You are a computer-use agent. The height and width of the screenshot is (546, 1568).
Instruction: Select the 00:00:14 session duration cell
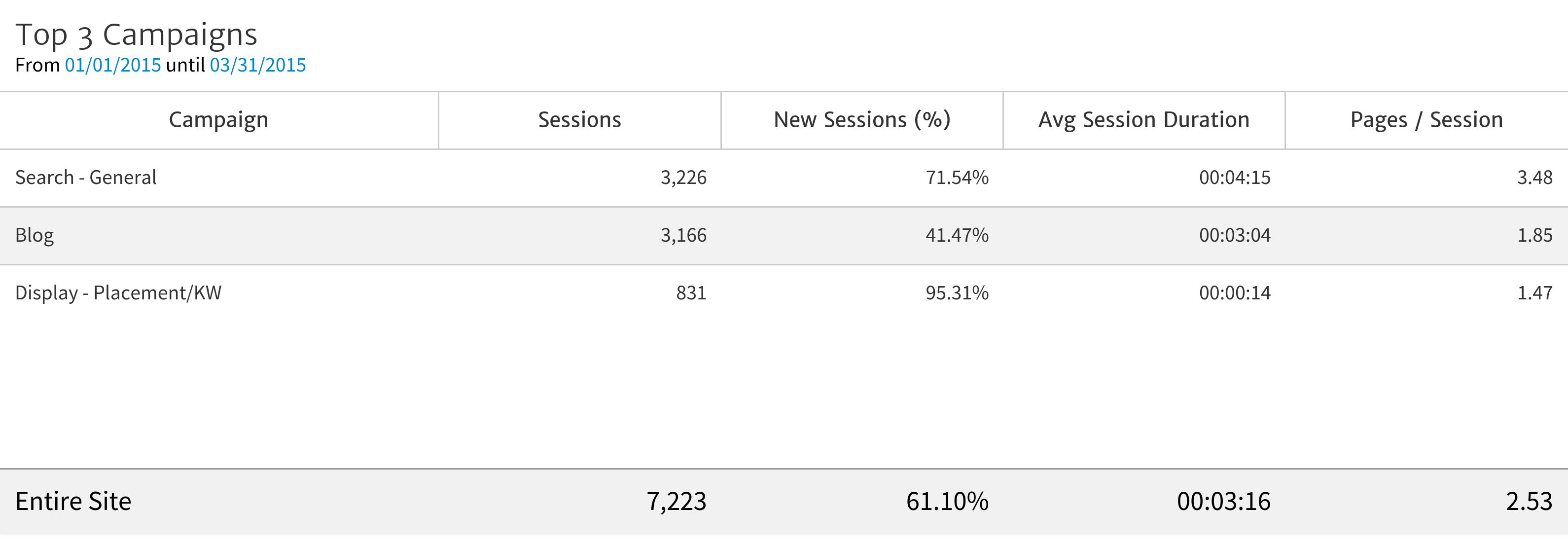point(1235,293)
